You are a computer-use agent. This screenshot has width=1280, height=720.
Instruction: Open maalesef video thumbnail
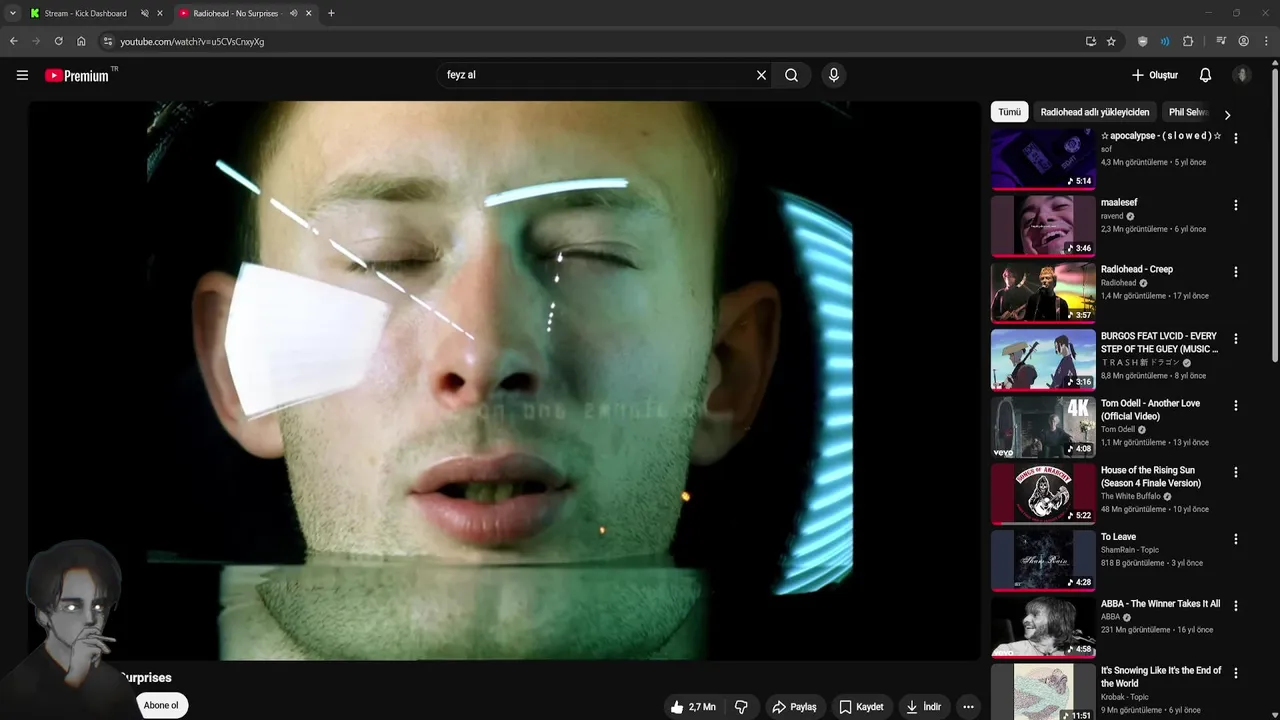(1043, 226)
